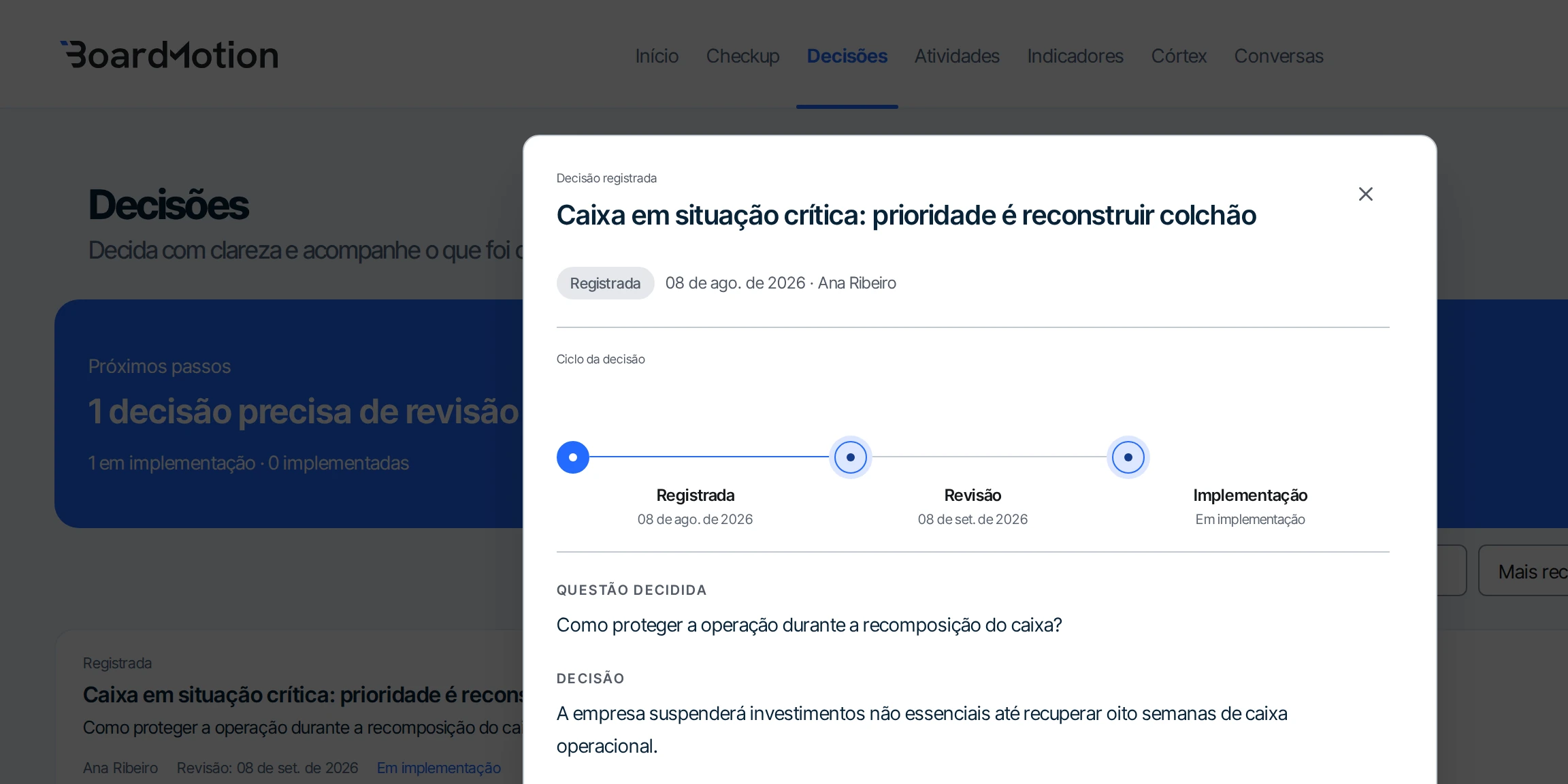Click 'Revisão: 08 de set. de 2026' on the card
The width and height of the screenshot is (1568, 784).
[x=267, y=768]
